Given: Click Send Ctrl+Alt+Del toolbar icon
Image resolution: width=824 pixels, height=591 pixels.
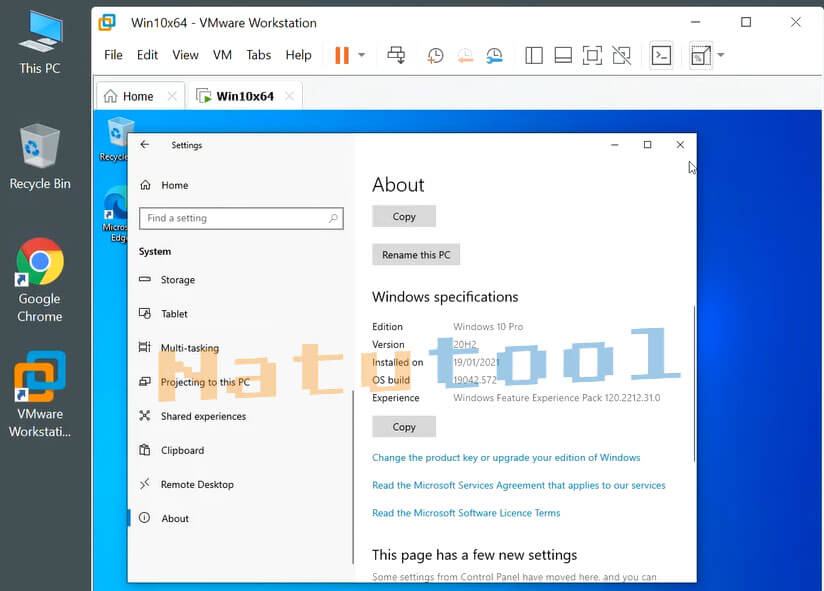Looking at the screenshot, I should (396, 56).
